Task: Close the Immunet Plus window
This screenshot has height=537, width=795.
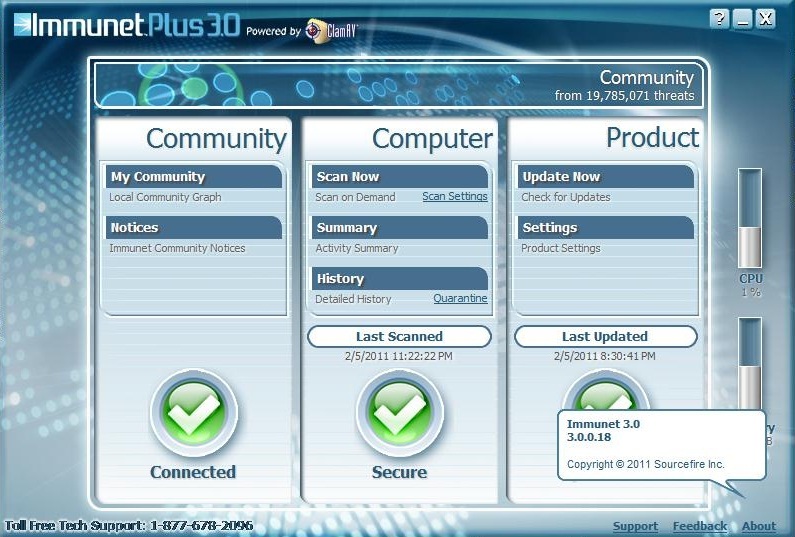Action: coord(766,19)
